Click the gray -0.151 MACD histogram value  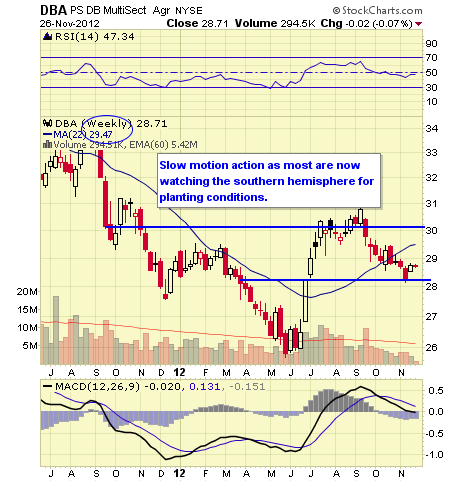pos(247,387)
